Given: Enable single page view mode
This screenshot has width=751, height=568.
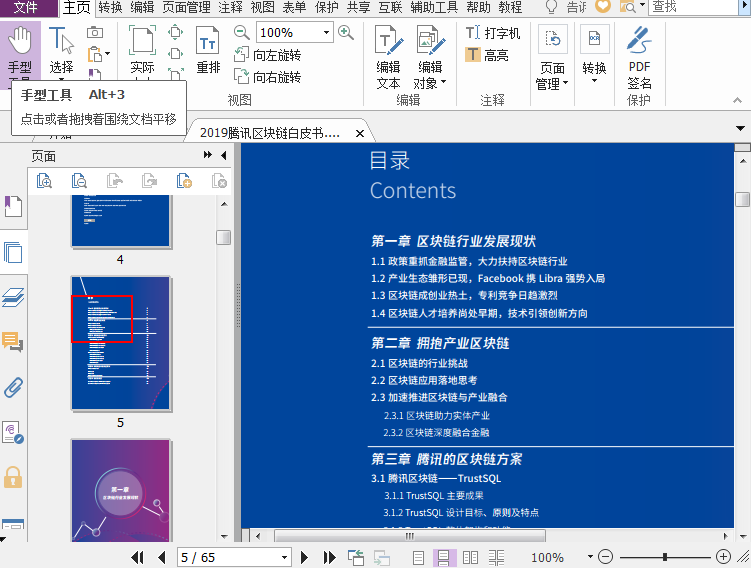Looking at the screenshot, I should [418, 557].
